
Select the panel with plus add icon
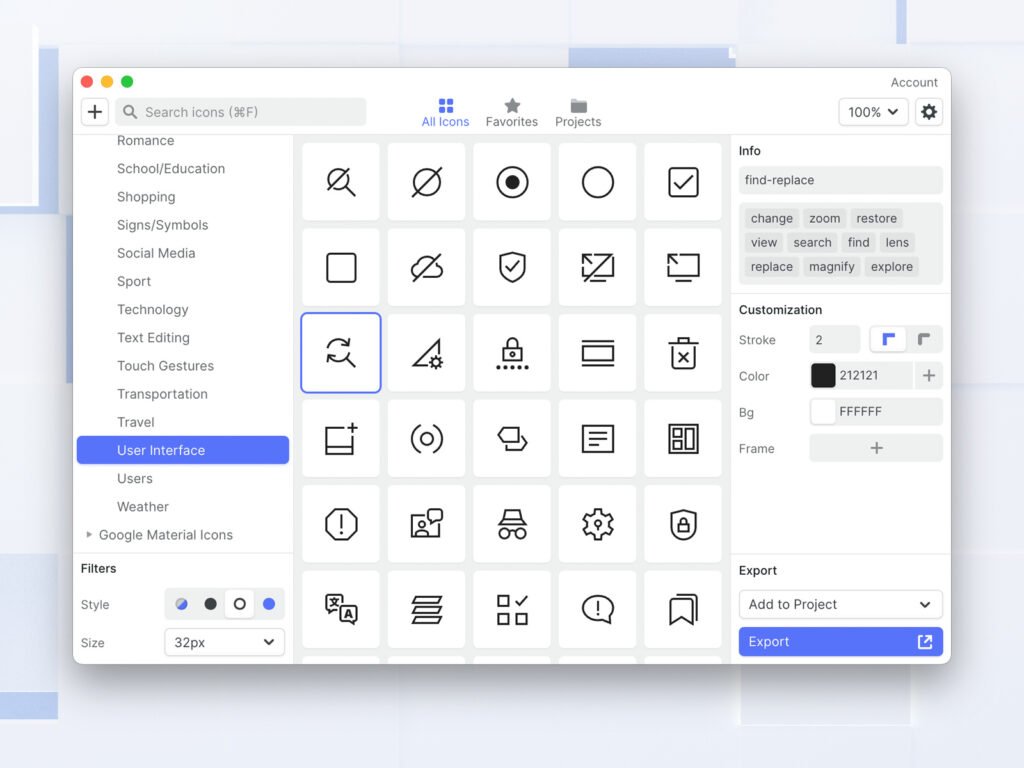click(340, 438)
